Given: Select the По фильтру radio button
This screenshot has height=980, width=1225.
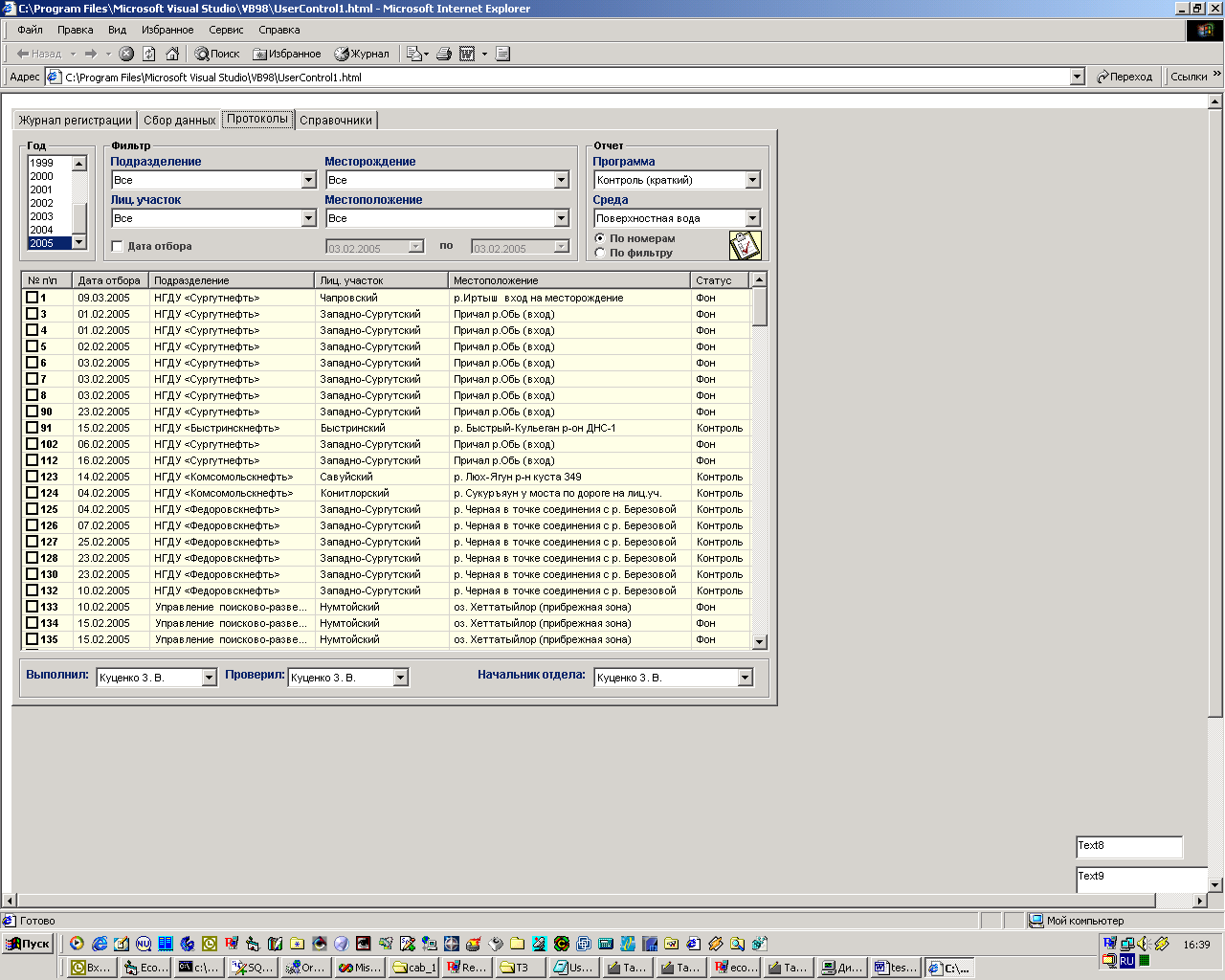Looking at the screenshot, I should pos(600,253).
